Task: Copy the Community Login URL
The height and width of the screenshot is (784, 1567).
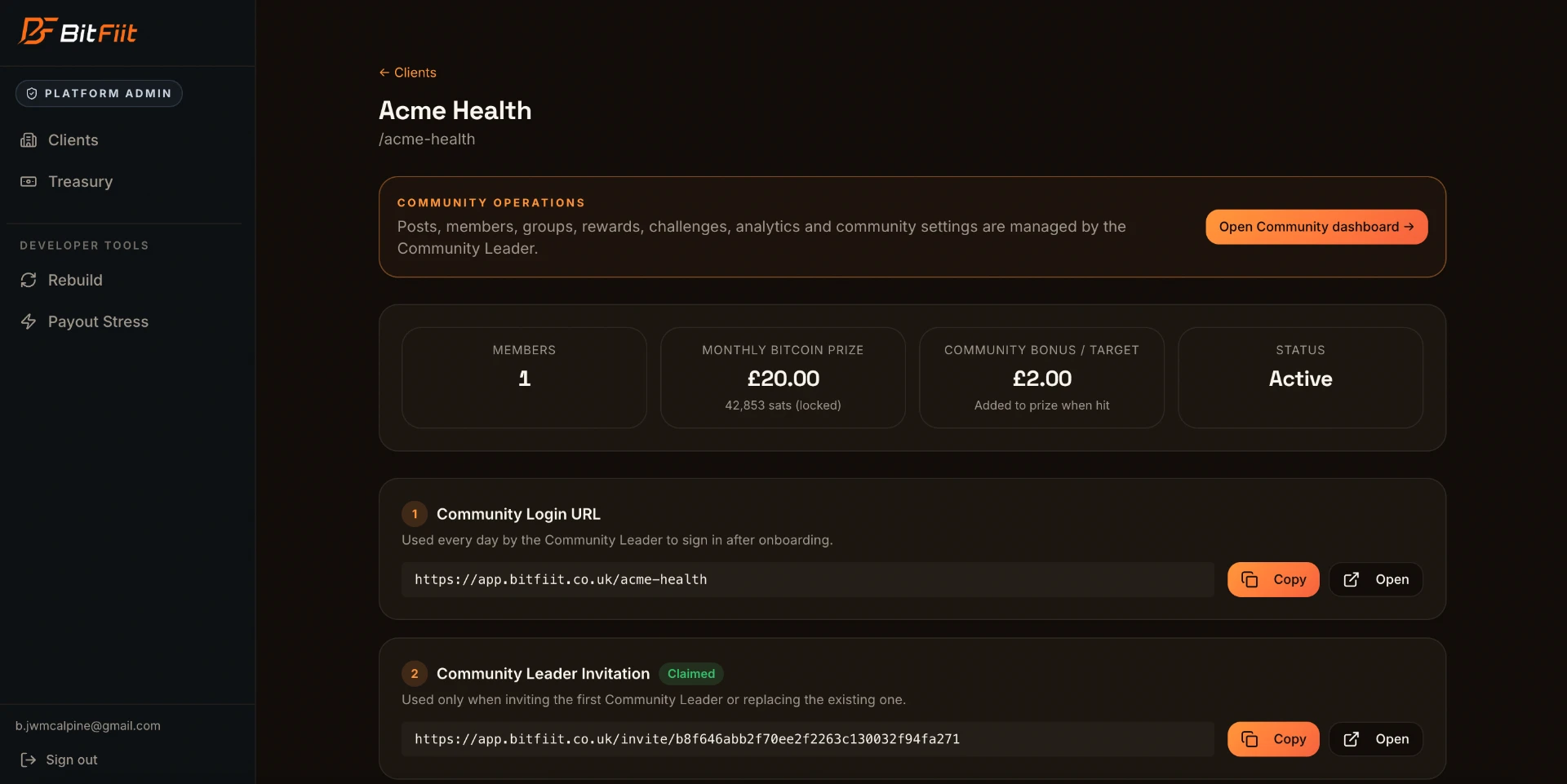Action: pos(1273,580)
